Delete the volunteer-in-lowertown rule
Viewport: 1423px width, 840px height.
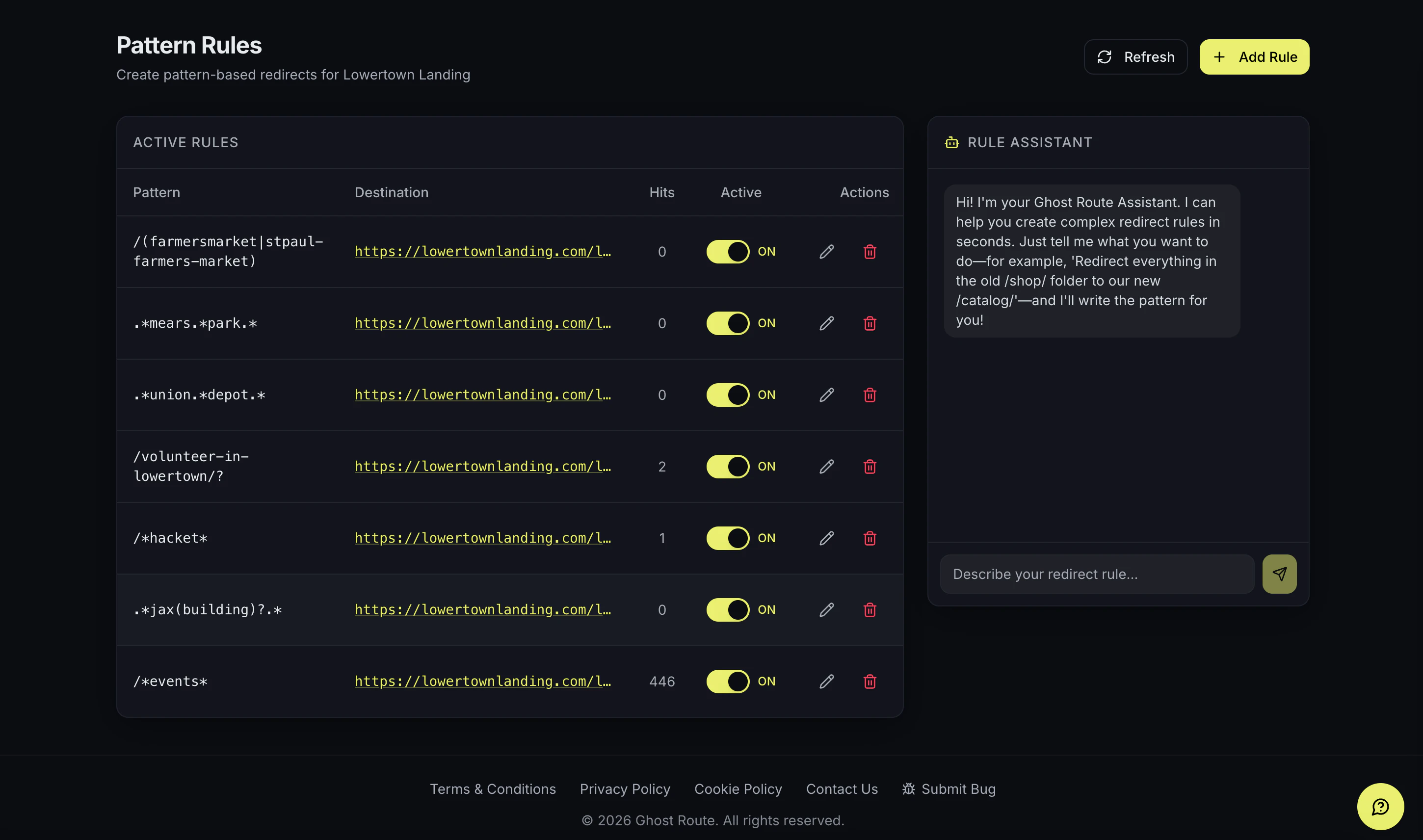point(870,467)
